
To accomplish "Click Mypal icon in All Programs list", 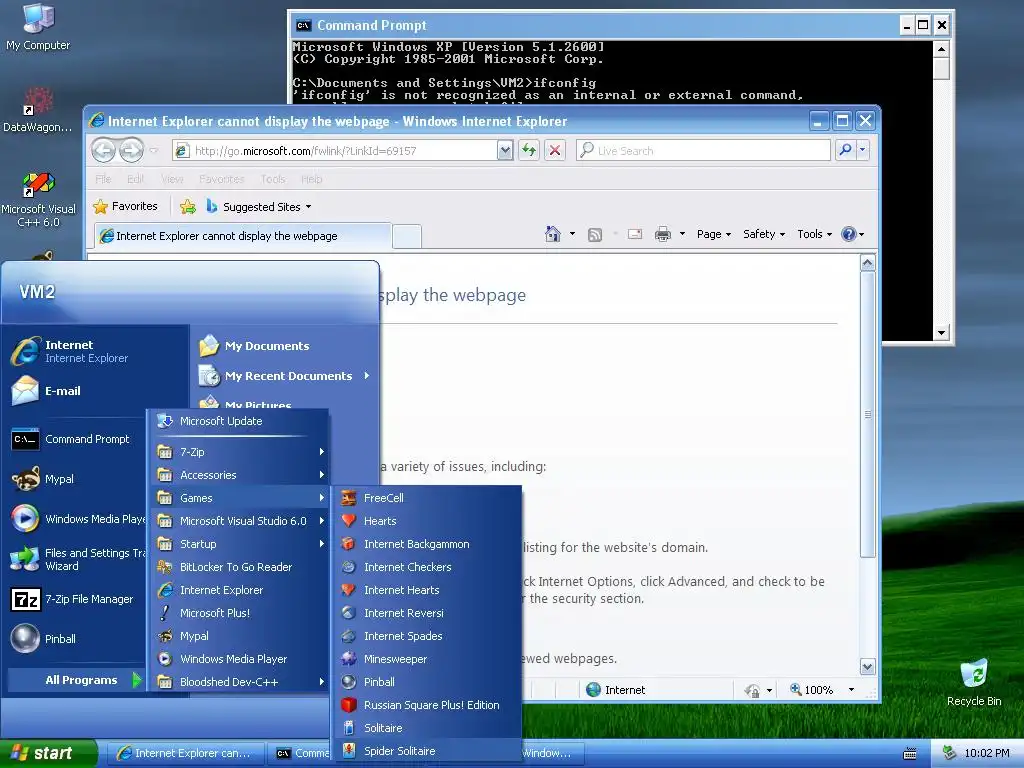I will click(x=165, y=636).
